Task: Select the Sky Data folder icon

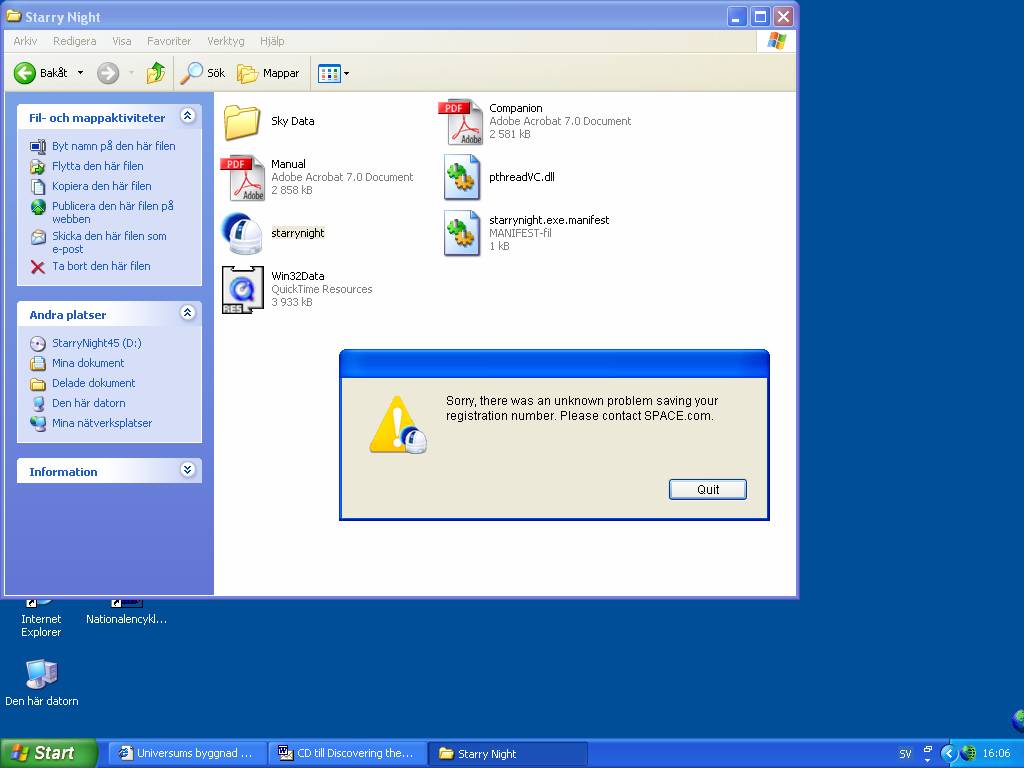Action: pyautogui.click(x=242, y=121)
